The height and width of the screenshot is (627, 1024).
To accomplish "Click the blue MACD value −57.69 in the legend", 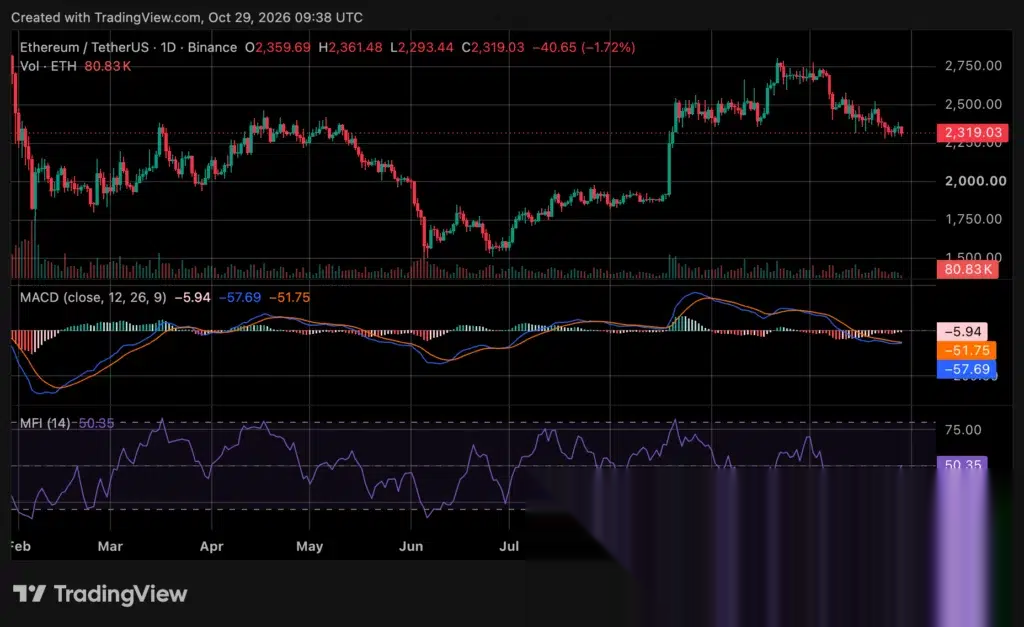I will click(x=240, y=297).
